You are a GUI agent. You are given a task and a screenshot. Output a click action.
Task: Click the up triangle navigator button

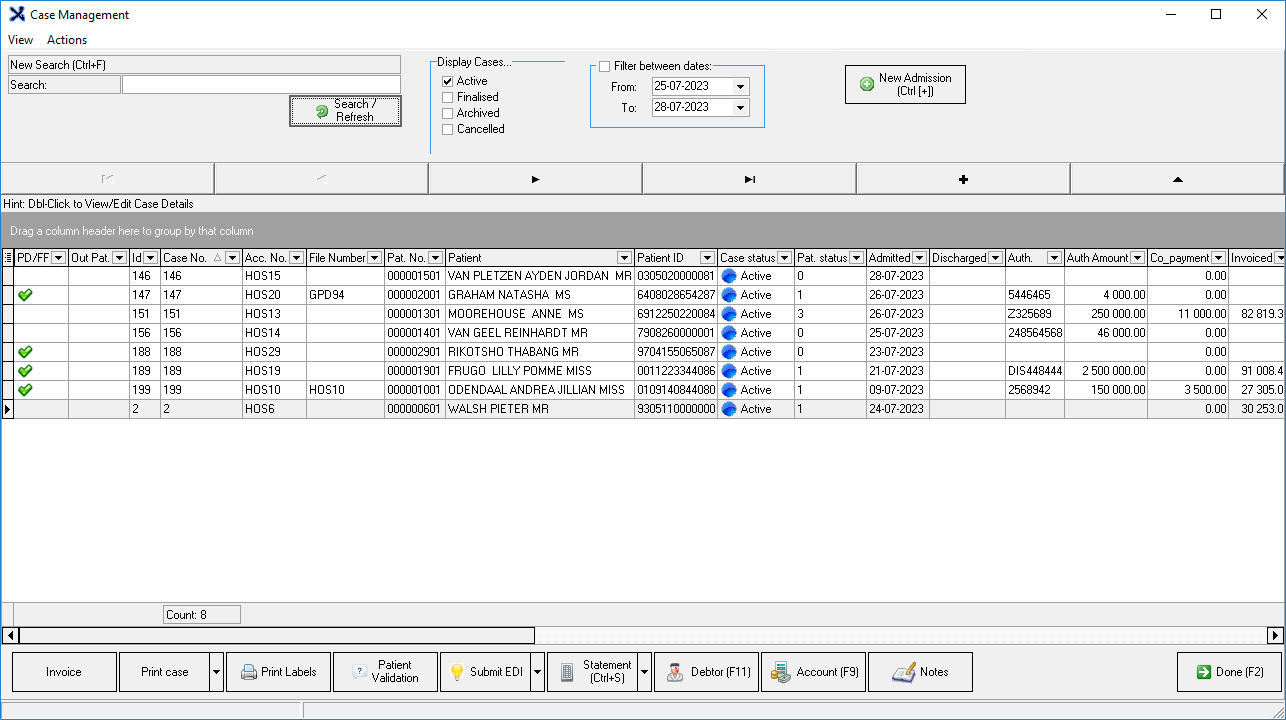pyautogui.click(x=1177, y=179)
